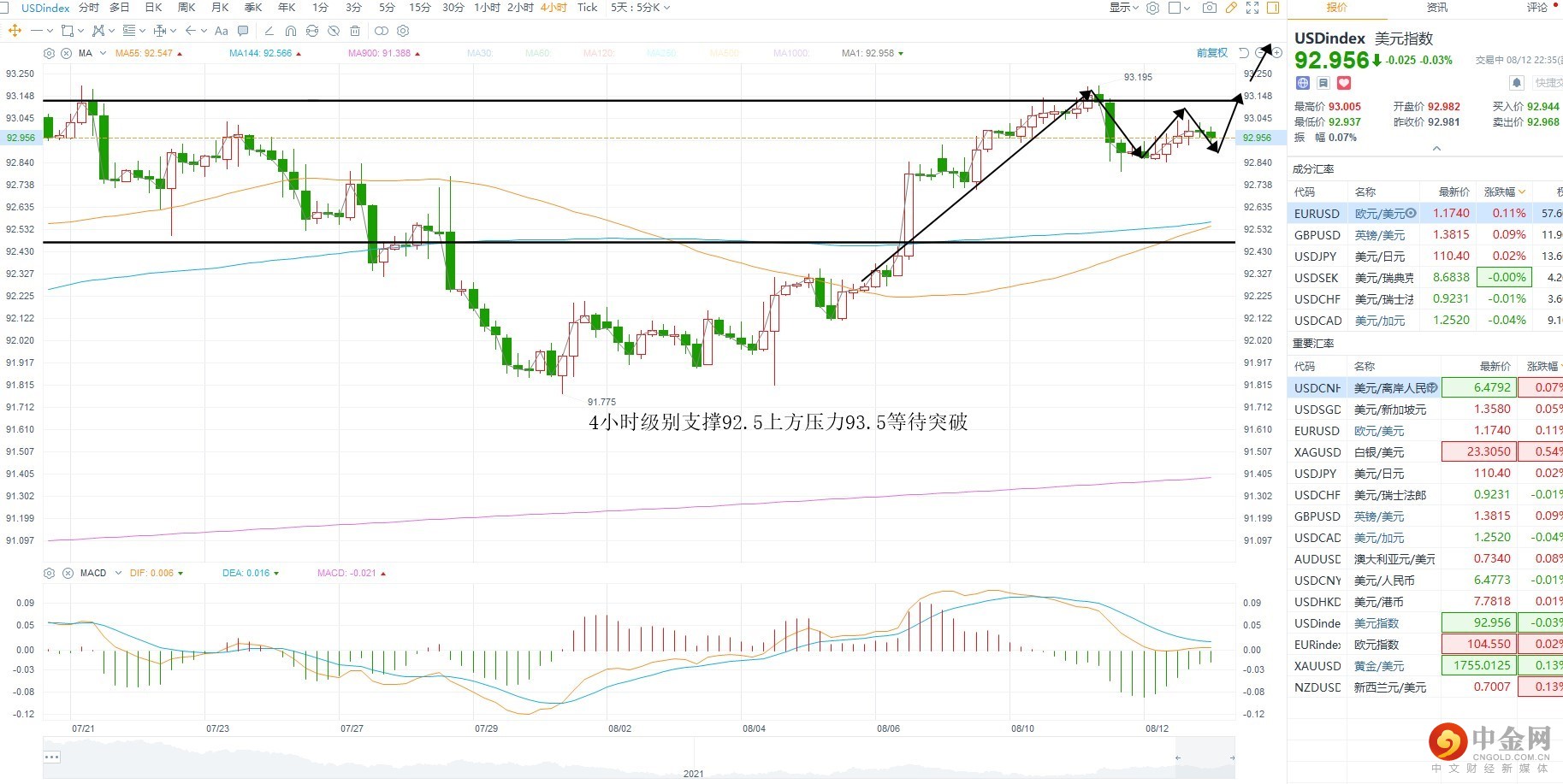Screen dimensions: 1563x784
Task: Open the 5天:5分K period dropdown
Action: pyautogui.click(x=640, y=8)
